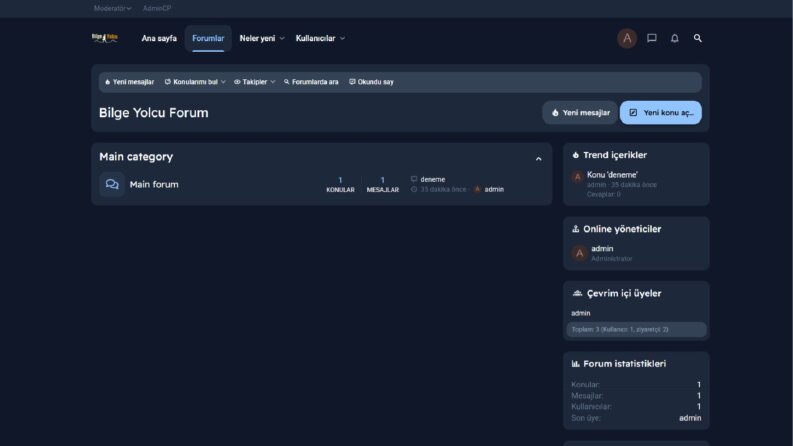Click the Trend içerikler heading
This screenshot has width=793, height=446.
(614, 155)
